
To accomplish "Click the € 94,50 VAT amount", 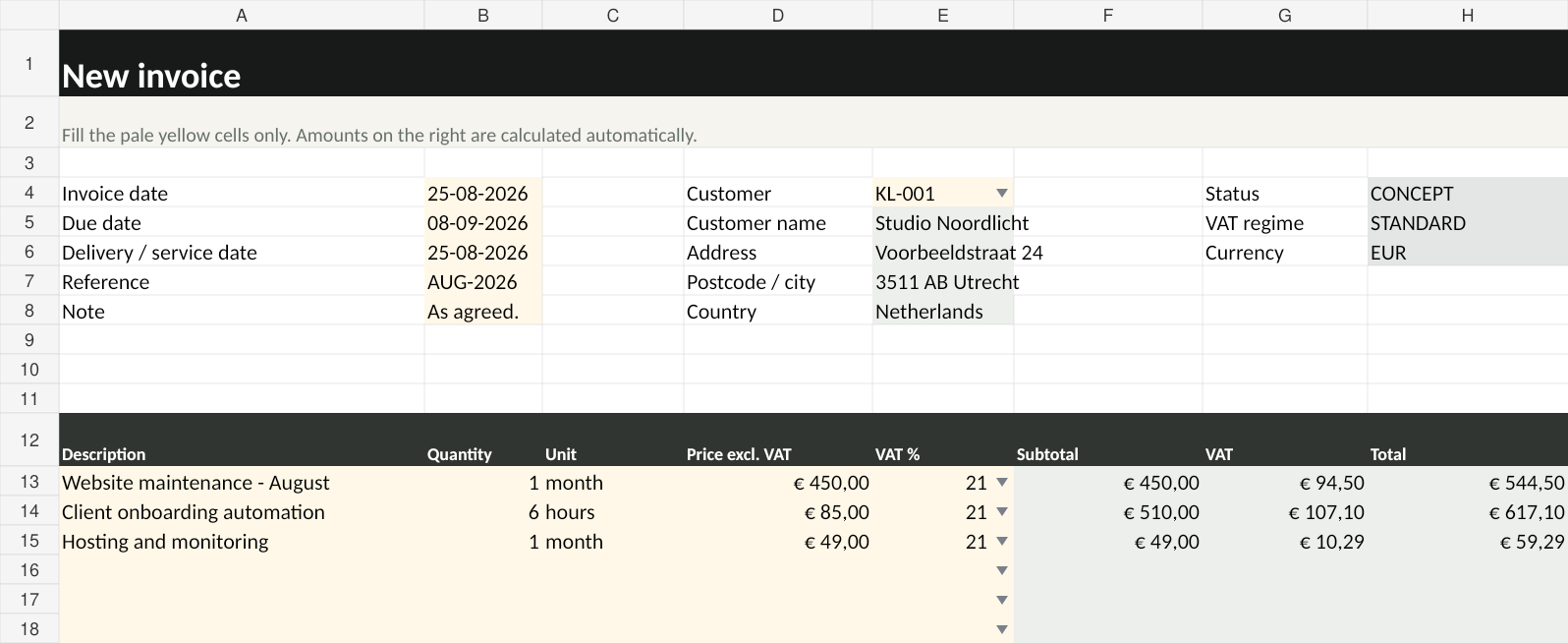I will tap(1285, 483).
